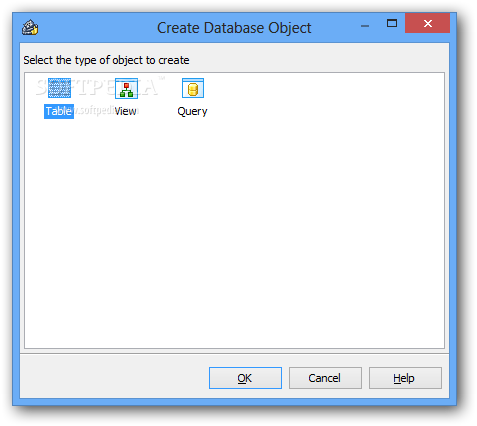Click the Table label text
477x426 pixels.
59,111
